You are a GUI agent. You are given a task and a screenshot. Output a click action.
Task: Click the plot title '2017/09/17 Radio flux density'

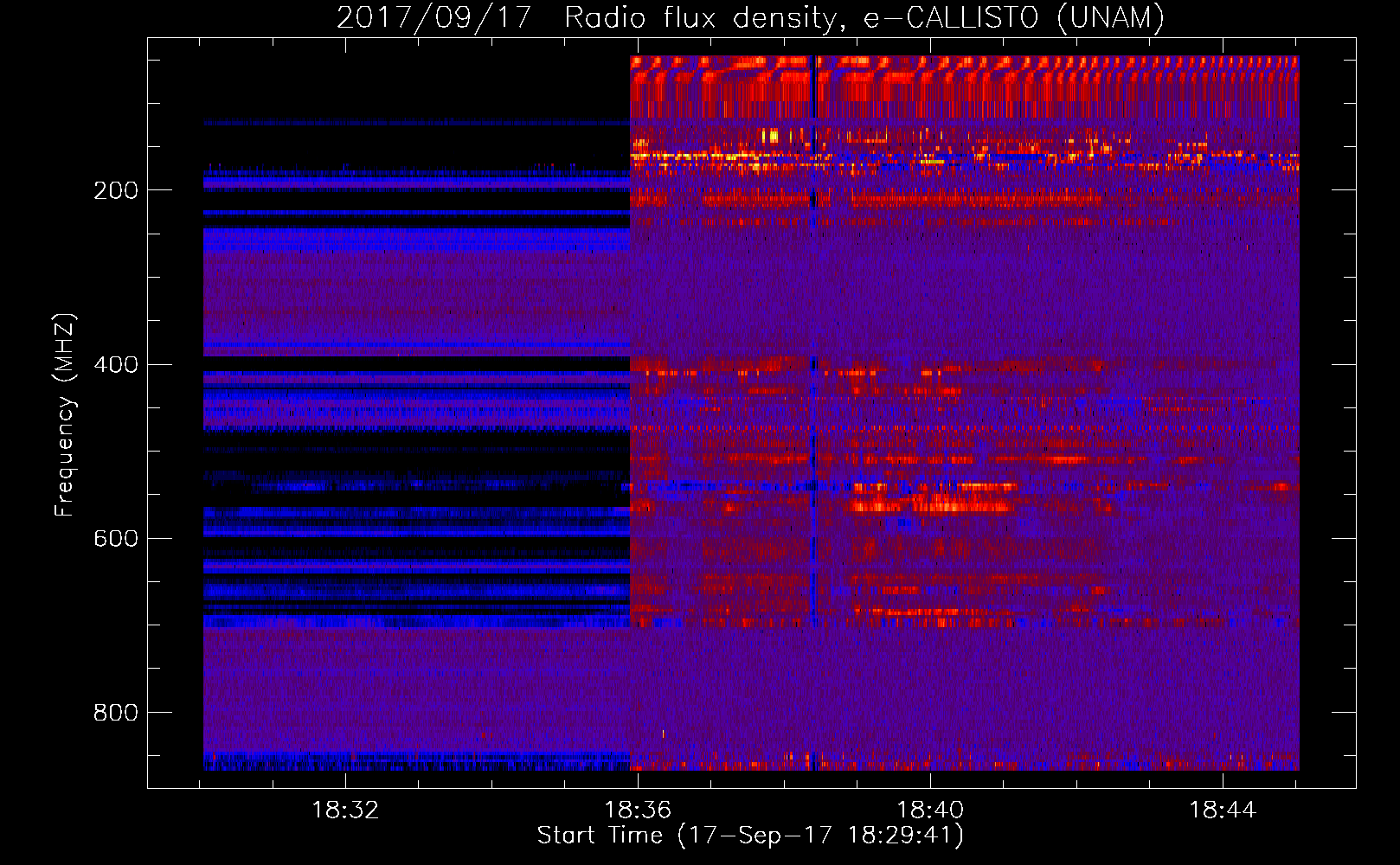click(x=587, y=18)
